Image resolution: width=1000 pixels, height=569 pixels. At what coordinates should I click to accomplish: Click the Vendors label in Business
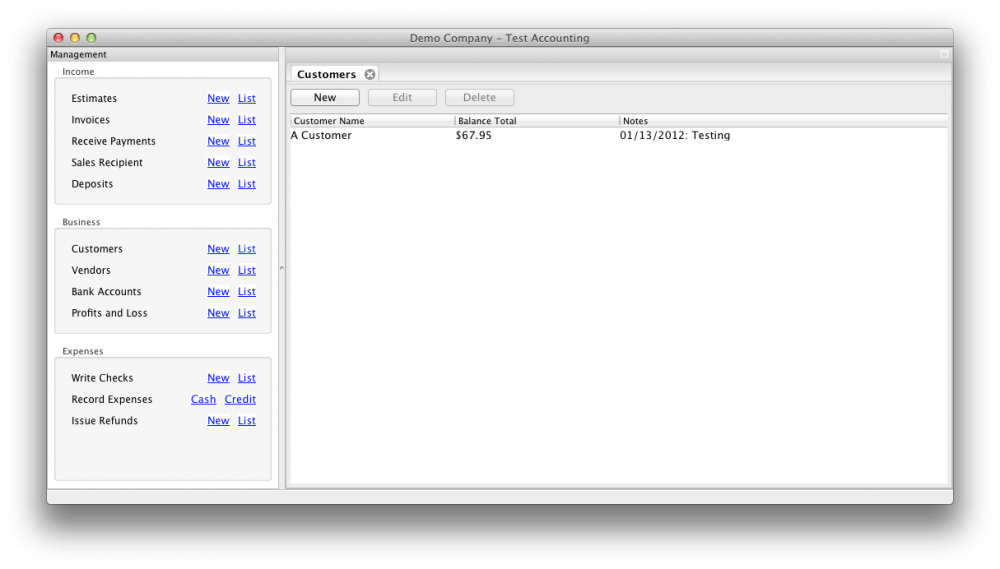(x=91, y=270)
